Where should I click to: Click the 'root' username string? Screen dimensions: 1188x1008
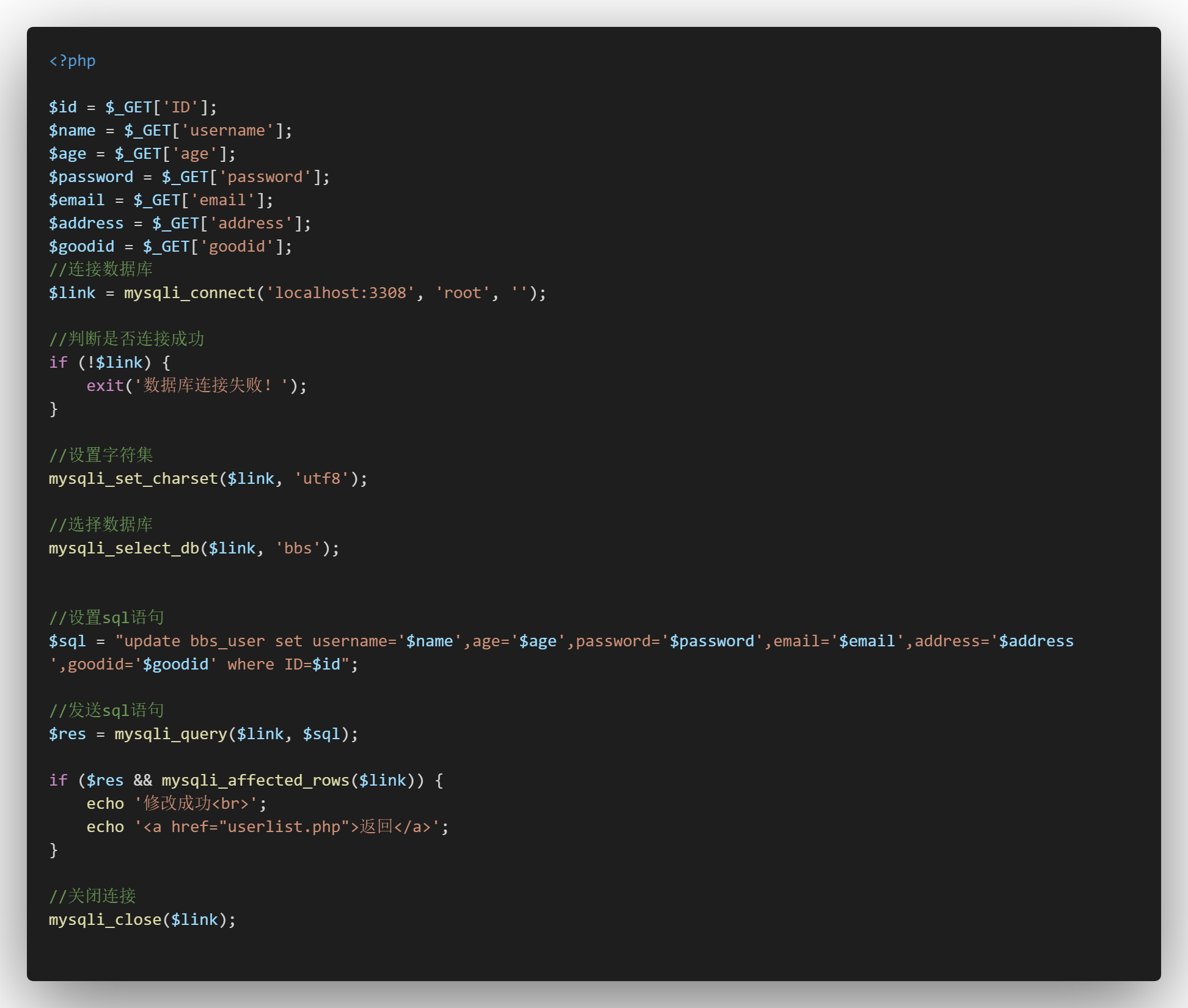click(461, 293)
